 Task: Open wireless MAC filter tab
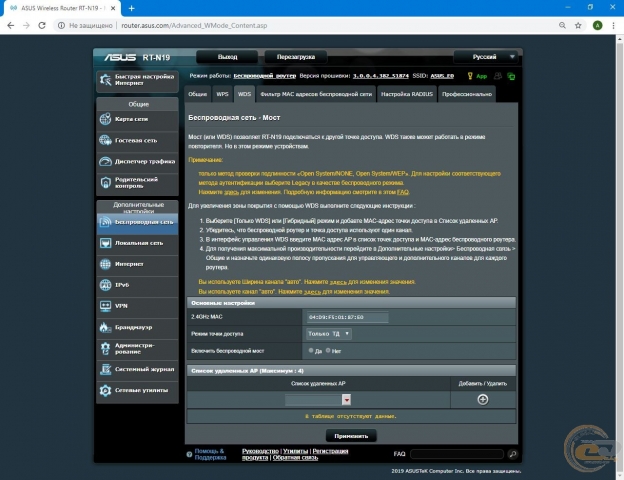[x=316, y=94]
